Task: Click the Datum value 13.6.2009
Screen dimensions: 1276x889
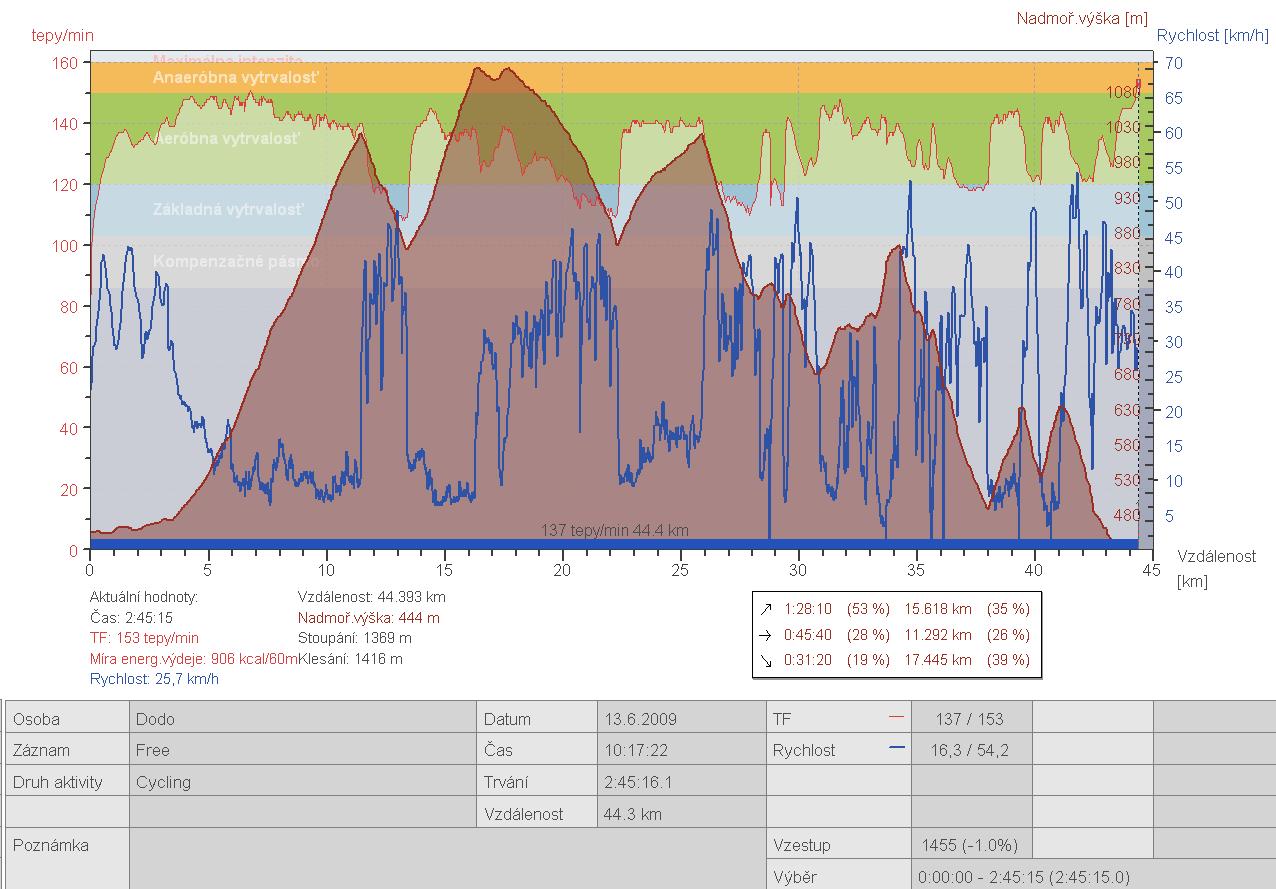Action: tap(640, 719)
